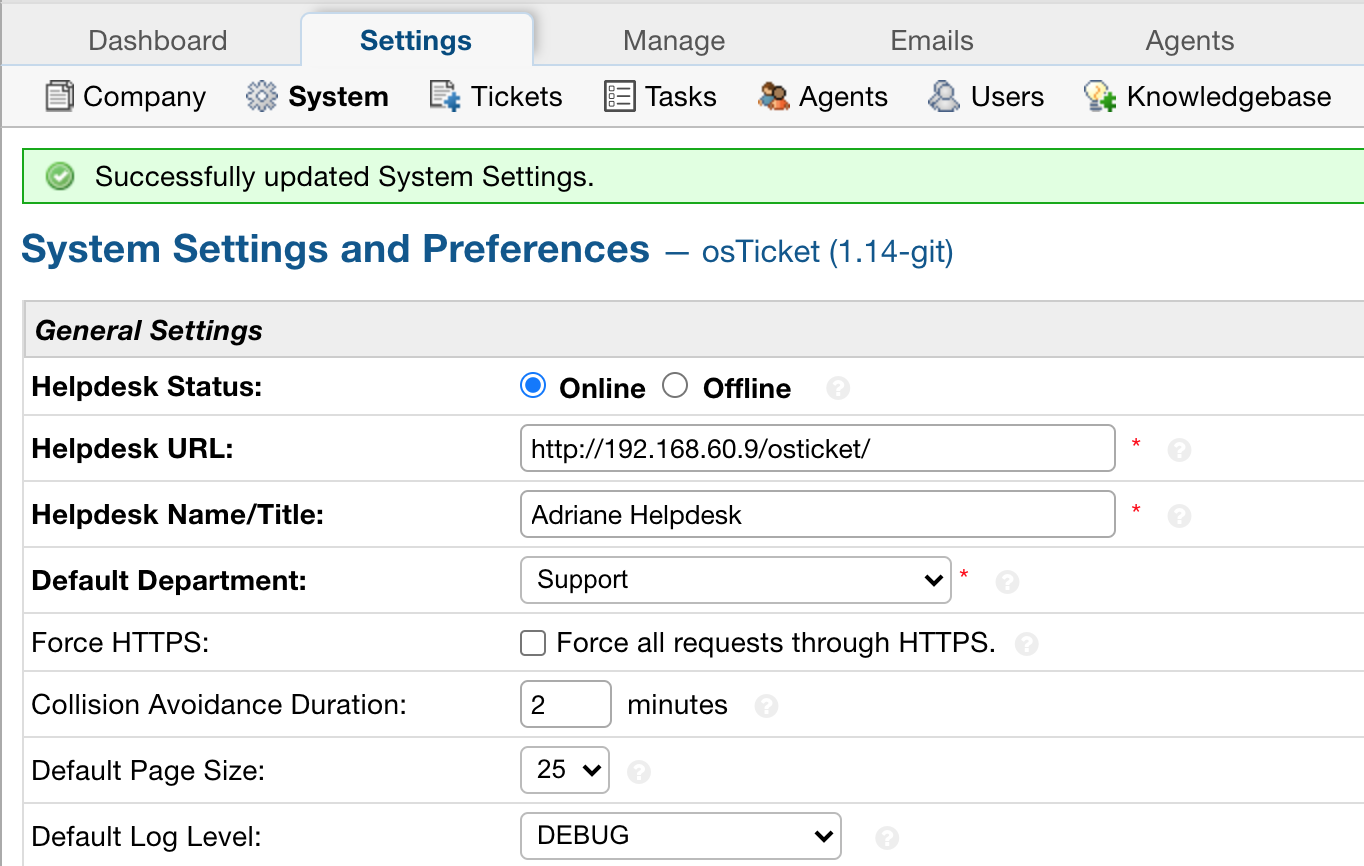Click the Helpdesk Name/Title text field
Image resolution: width=1364 pixels, height=866 pixels.
coord(817,514)
